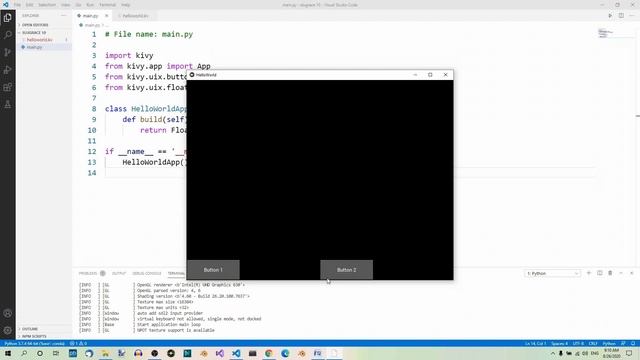Open the Terminal menu
The image size is (640, 360).
point(107,5)
